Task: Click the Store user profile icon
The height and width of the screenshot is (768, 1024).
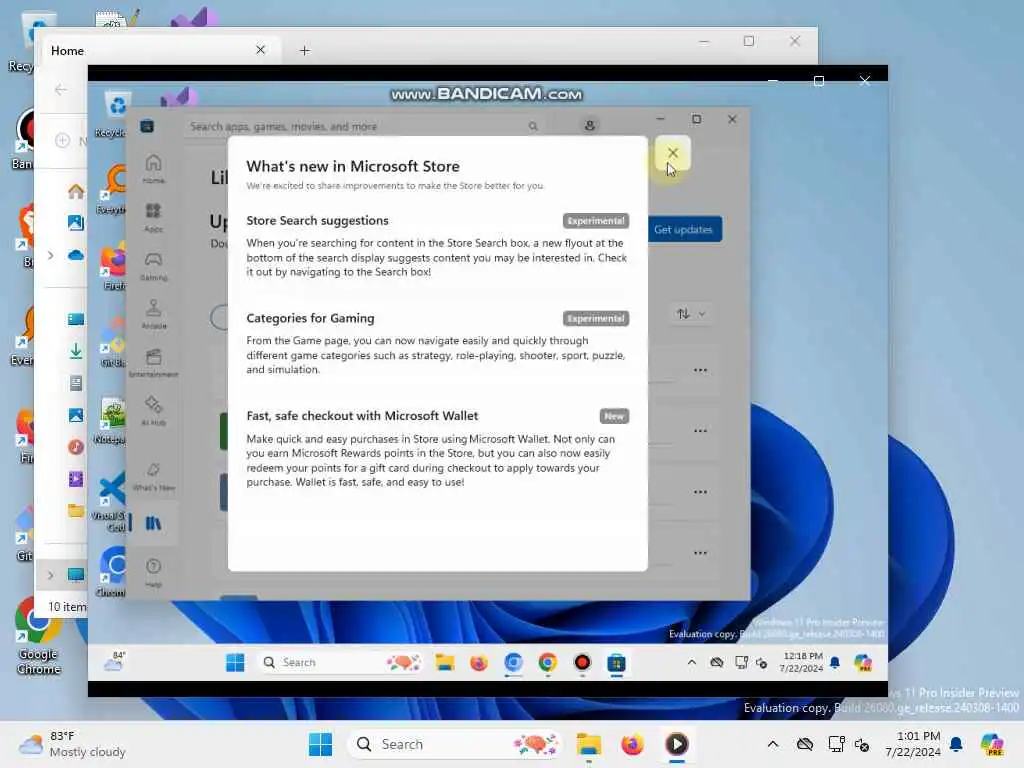Action: [590, 125]
